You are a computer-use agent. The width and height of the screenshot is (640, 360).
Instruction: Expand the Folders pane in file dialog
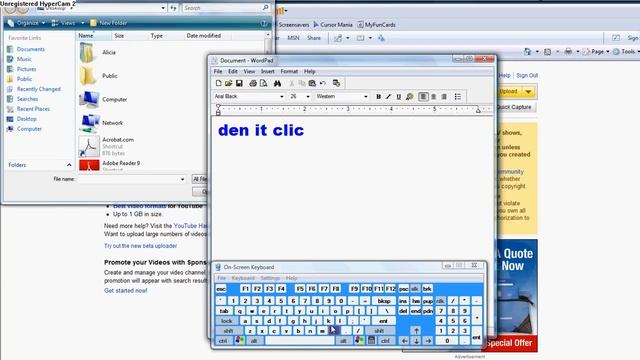(69, 165)
